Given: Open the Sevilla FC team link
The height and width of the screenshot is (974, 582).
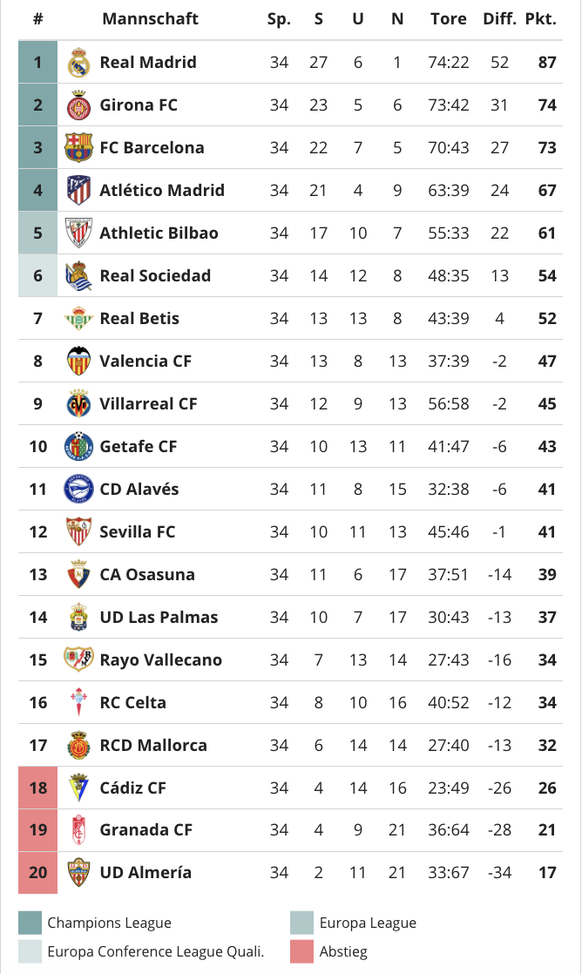Looking at the screenshot, I should click(138, 532).
